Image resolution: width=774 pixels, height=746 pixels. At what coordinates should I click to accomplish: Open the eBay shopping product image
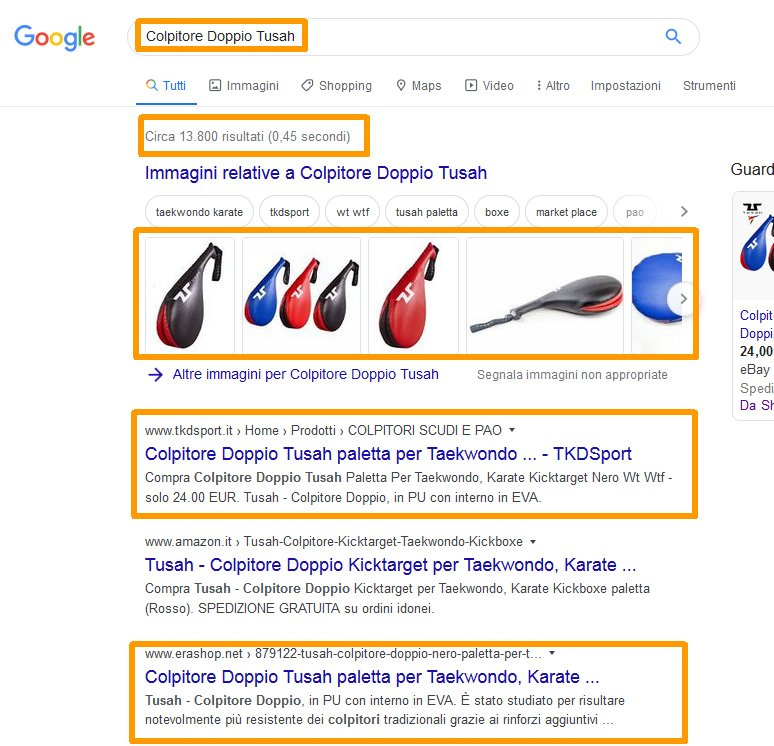click(755, 246)
